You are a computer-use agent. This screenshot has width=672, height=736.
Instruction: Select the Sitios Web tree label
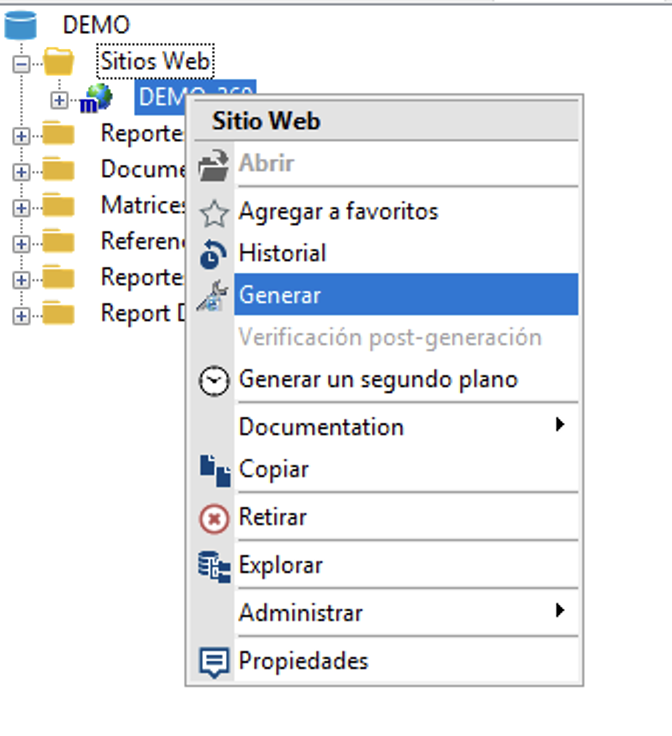click(x=155, y=61)
